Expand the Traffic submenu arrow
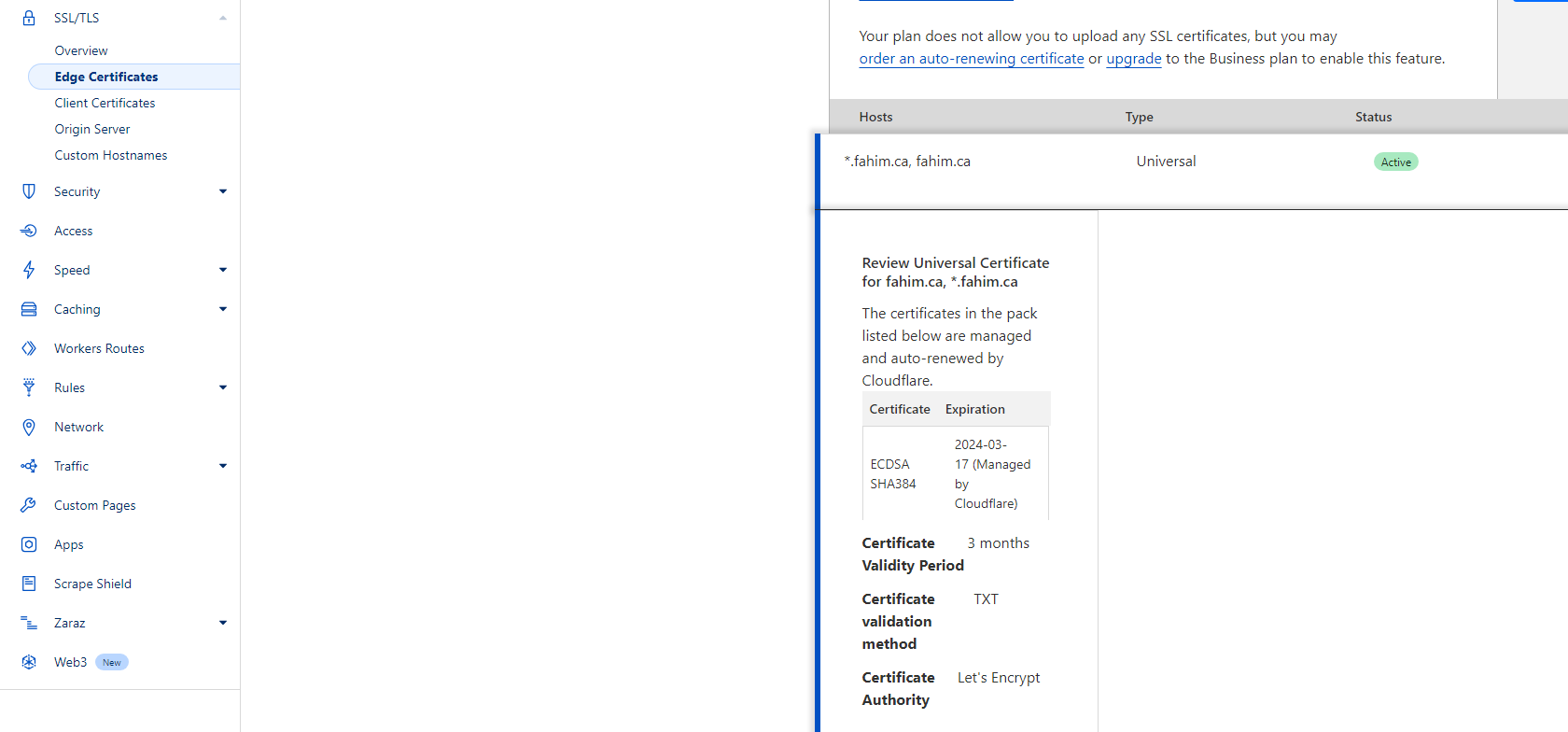The image size is (1568, 732). pos(223,466)
